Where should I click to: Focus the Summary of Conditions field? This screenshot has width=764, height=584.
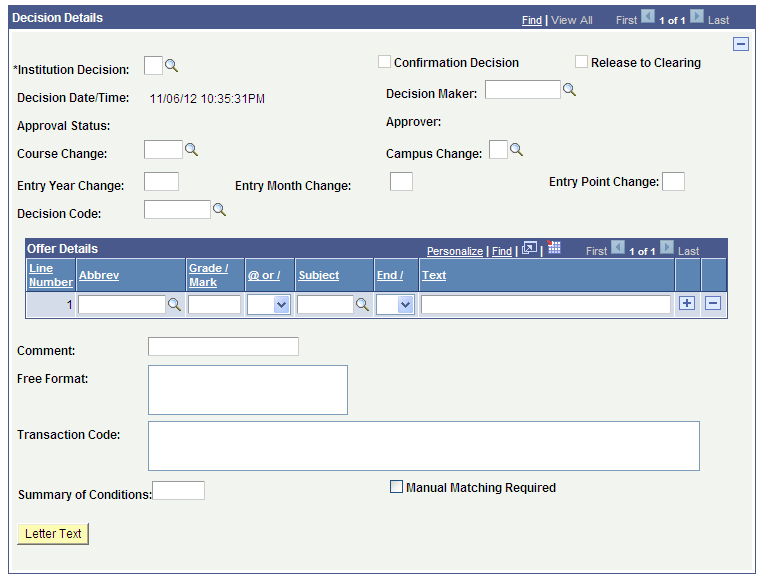(178, 490)
